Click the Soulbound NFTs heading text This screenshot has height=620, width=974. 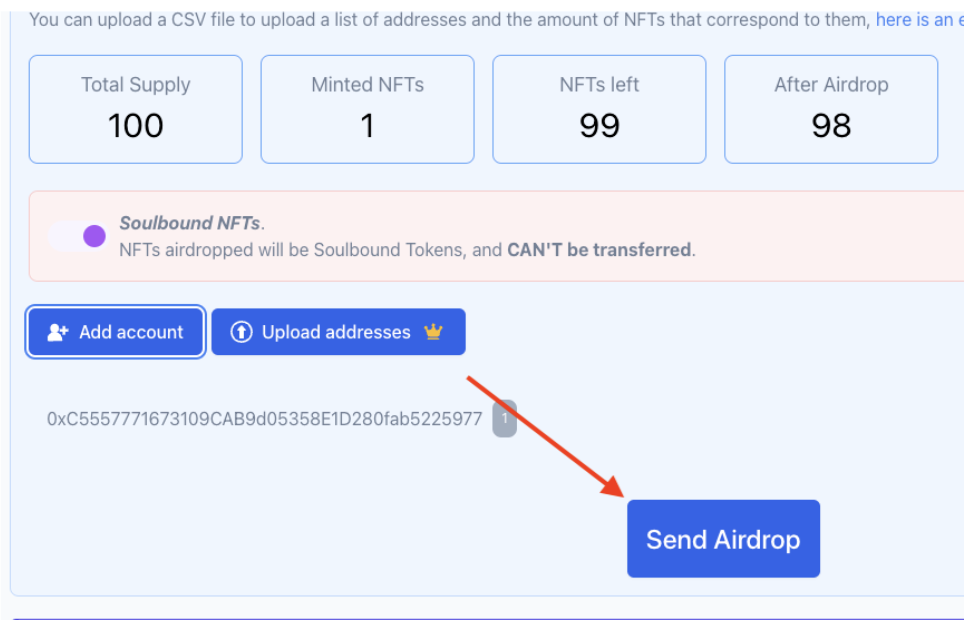[192, 223]
